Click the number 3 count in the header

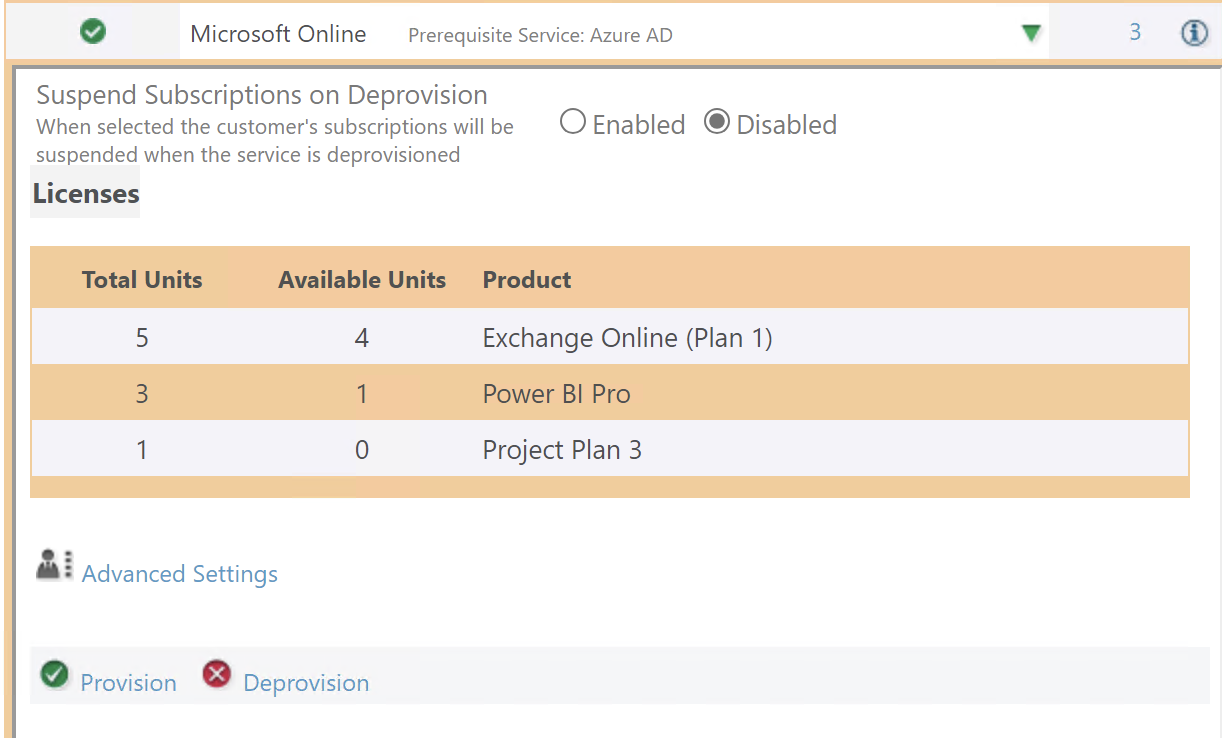[x=1135, y=32]
